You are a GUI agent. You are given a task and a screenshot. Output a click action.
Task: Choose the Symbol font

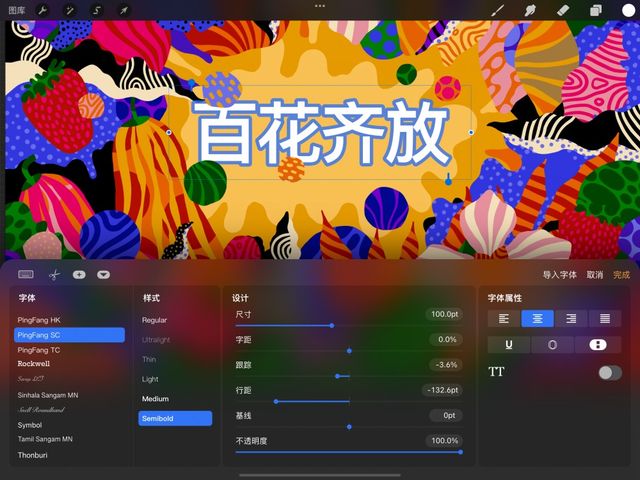tap(29, 425)
